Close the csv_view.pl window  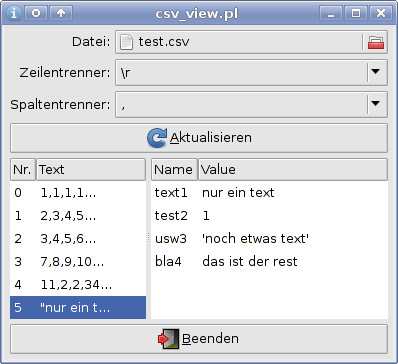tap(381, 13)
